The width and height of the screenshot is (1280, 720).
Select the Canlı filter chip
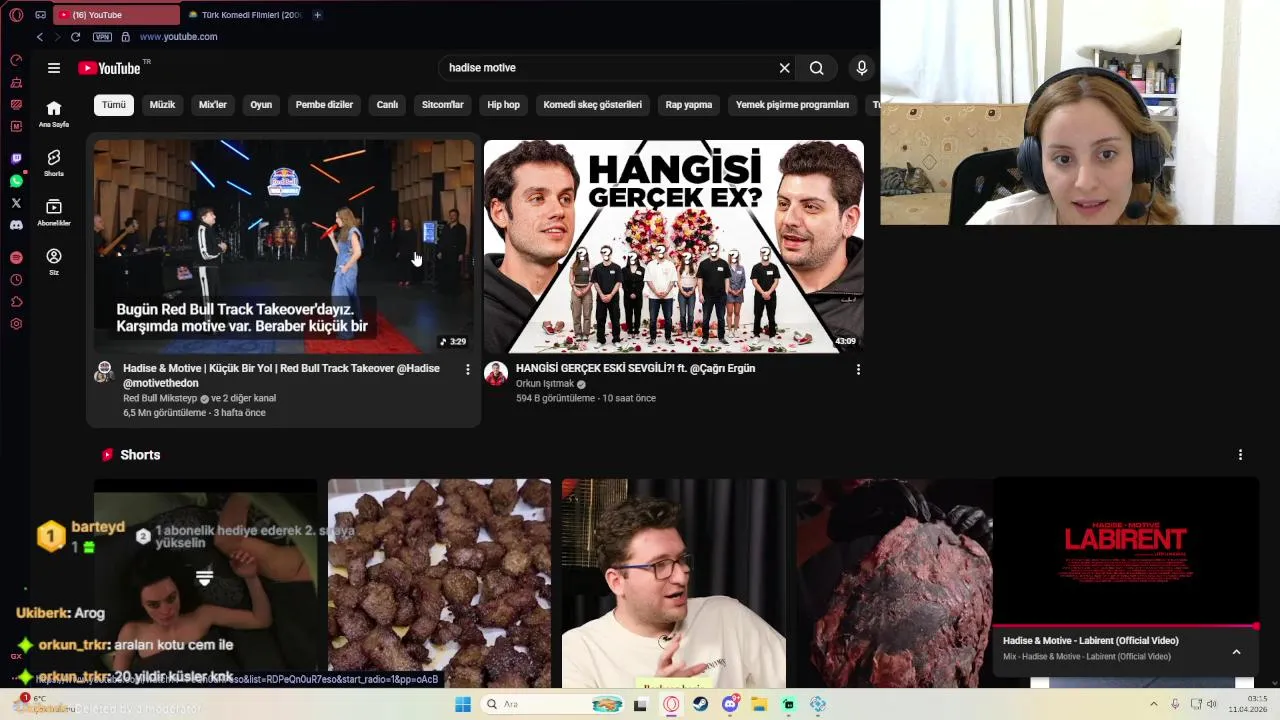[387, 105]
